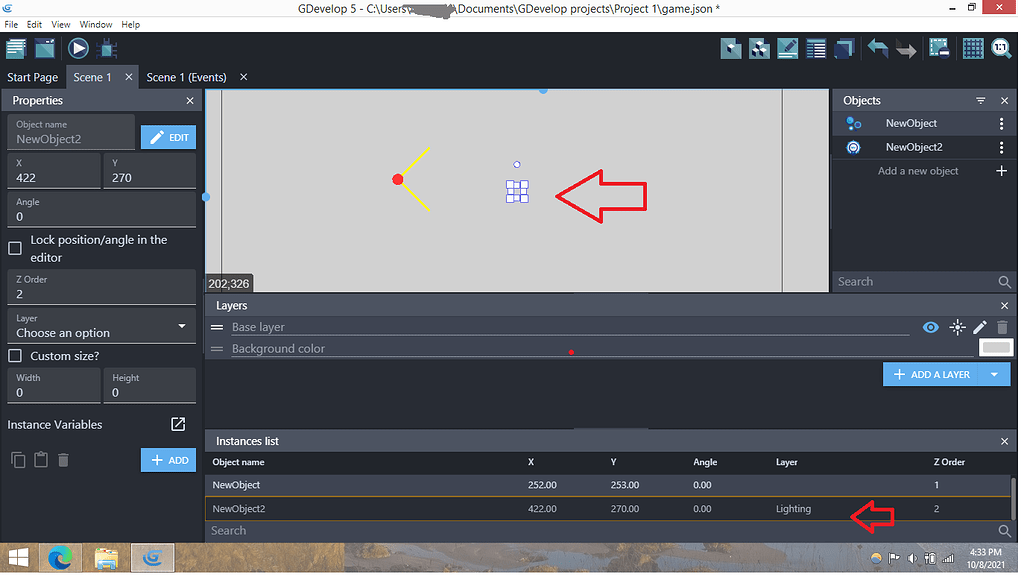
Task: Open the debugger icon beside preview
Action: point(108,47)
